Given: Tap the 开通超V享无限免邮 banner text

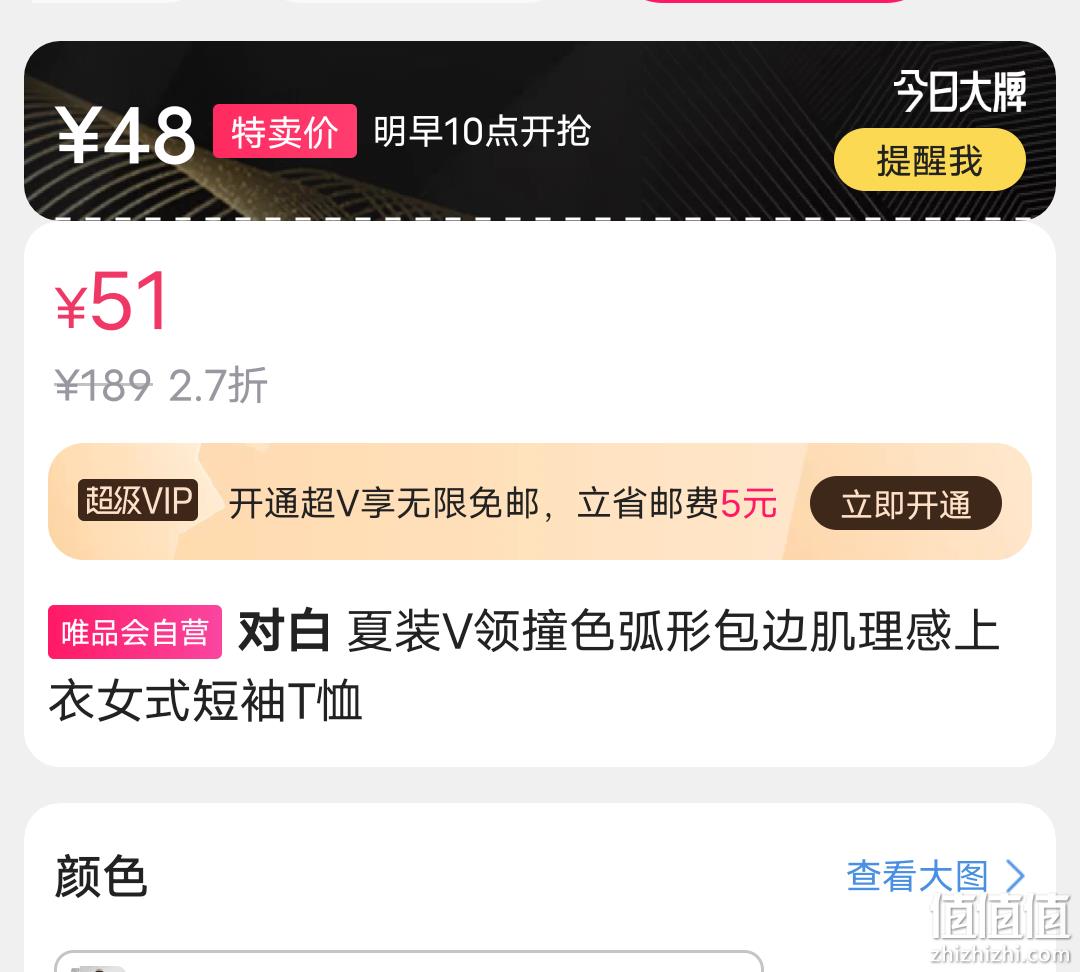Looking at the screenshot, I should coord(384,503).
